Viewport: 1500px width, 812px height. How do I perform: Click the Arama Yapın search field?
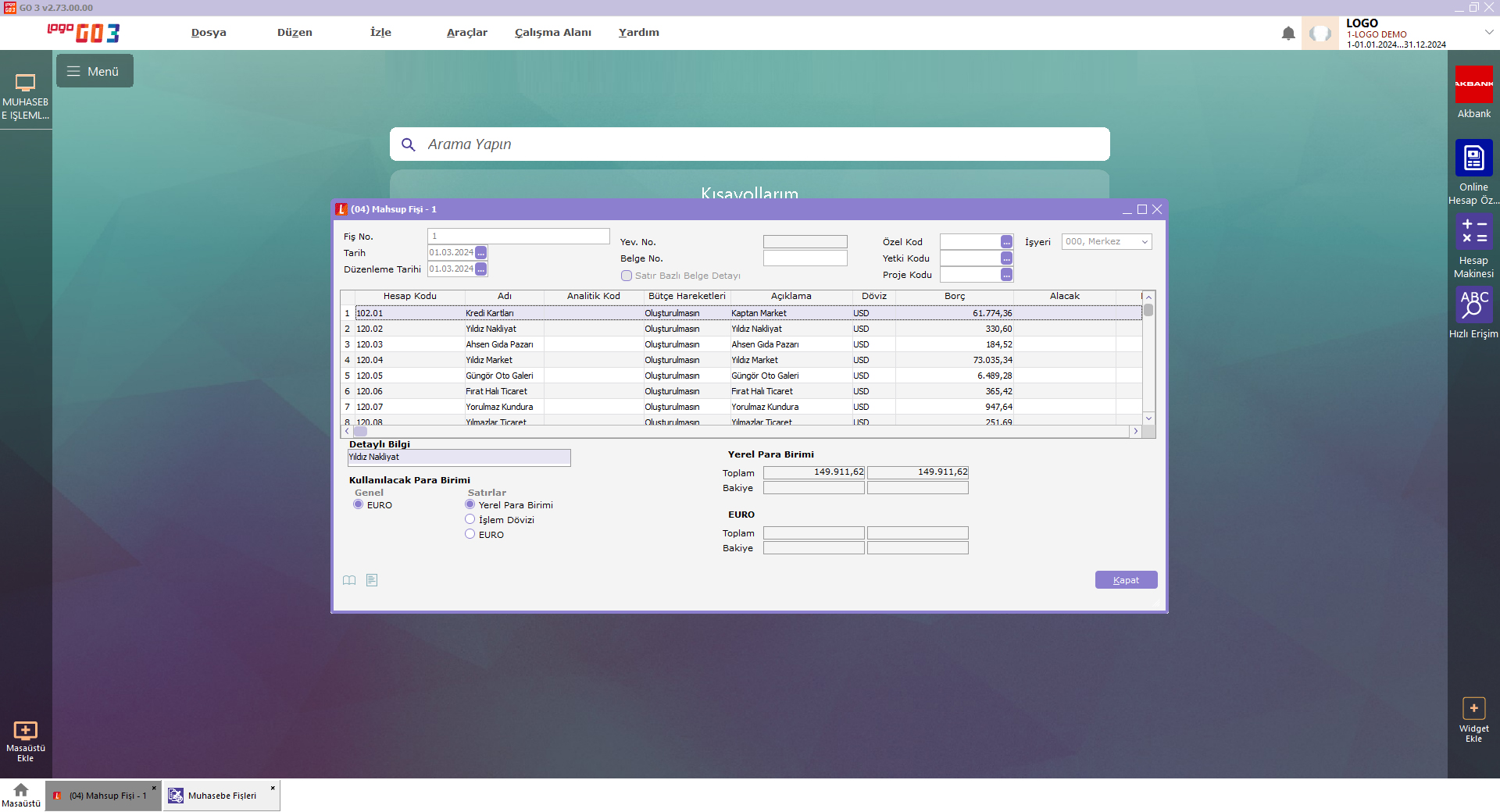coord(750,144)
